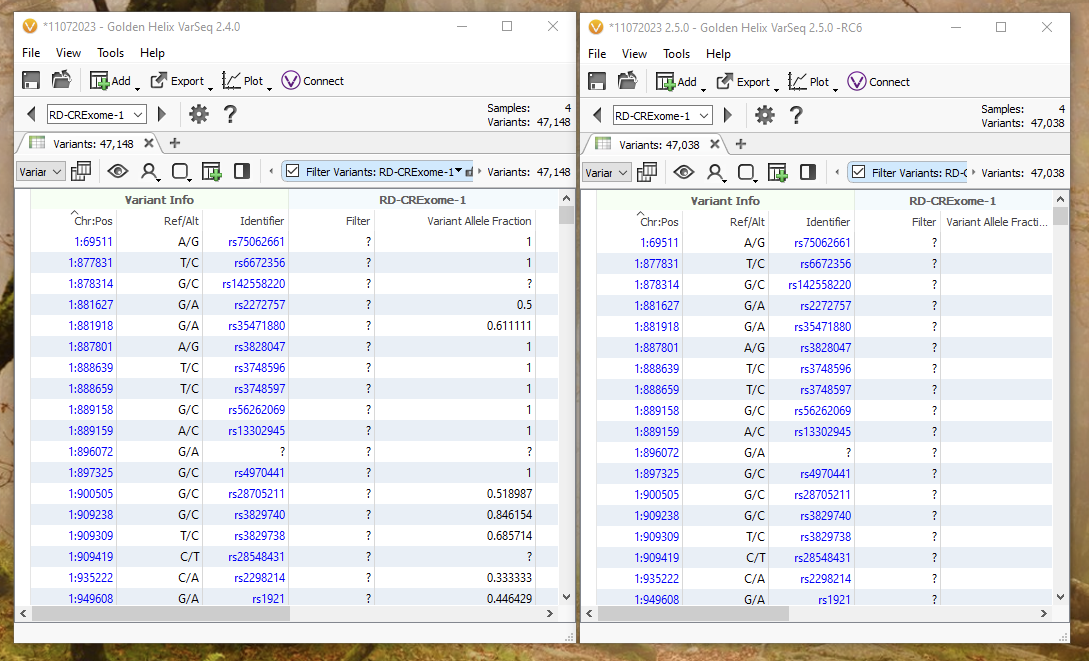Toggle eye visibility icon in VarSeq 2.4.0
The image size is (1089, 661).
118,171
